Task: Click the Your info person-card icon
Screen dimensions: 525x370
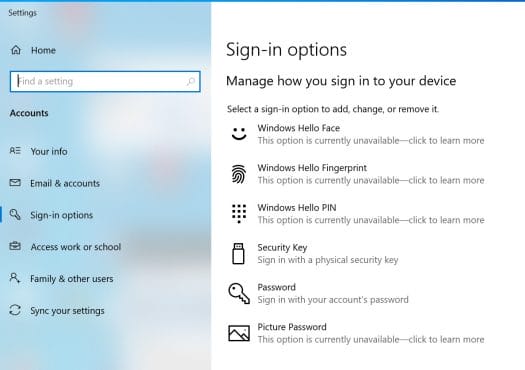Action: point(15,151)
